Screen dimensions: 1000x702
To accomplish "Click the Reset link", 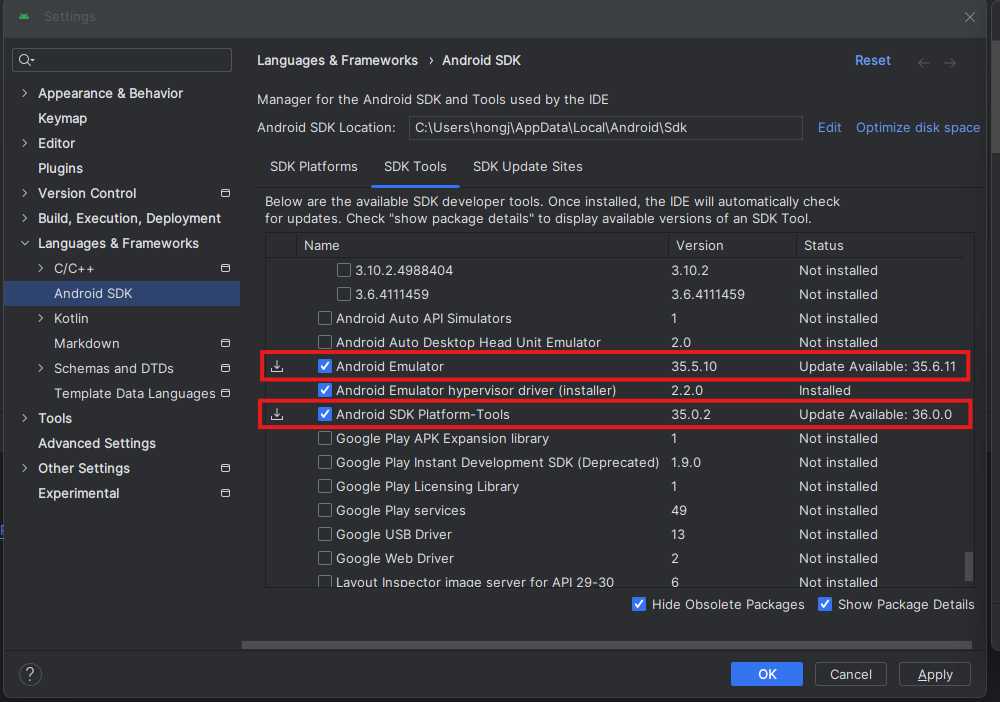I will 872,61.
